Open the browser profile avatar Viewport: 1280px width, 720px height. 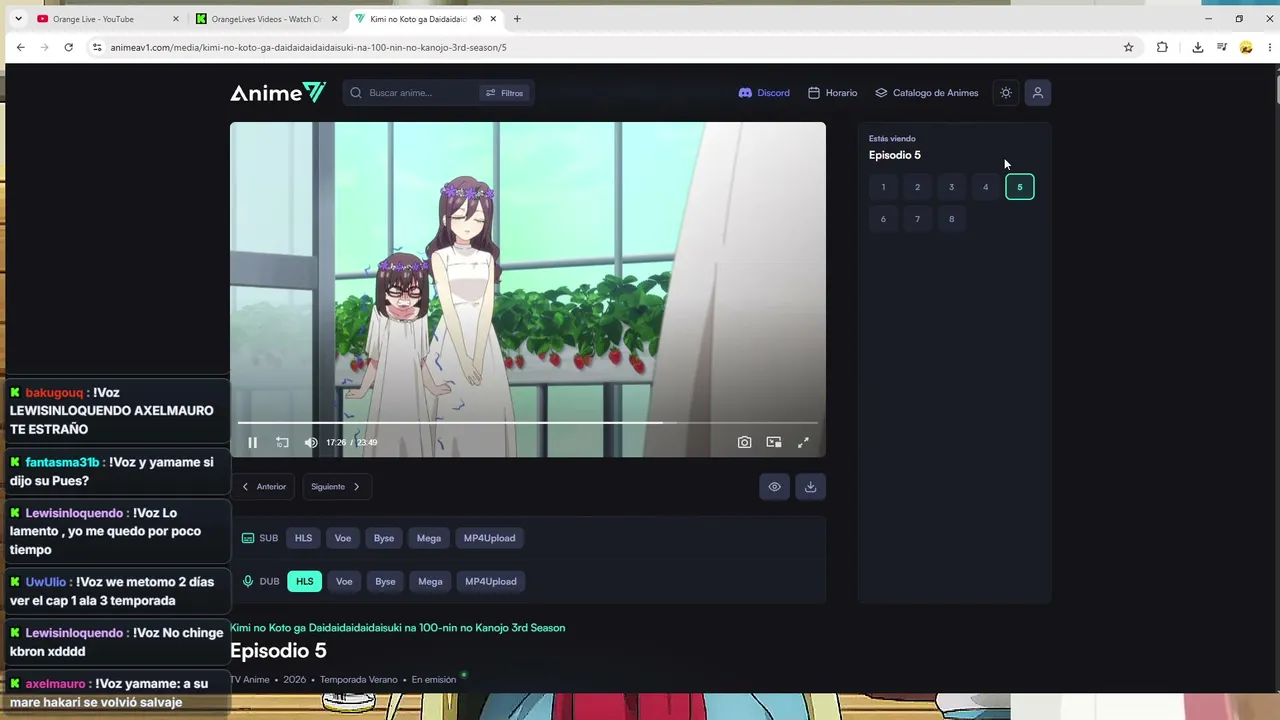pos(1246,47)
